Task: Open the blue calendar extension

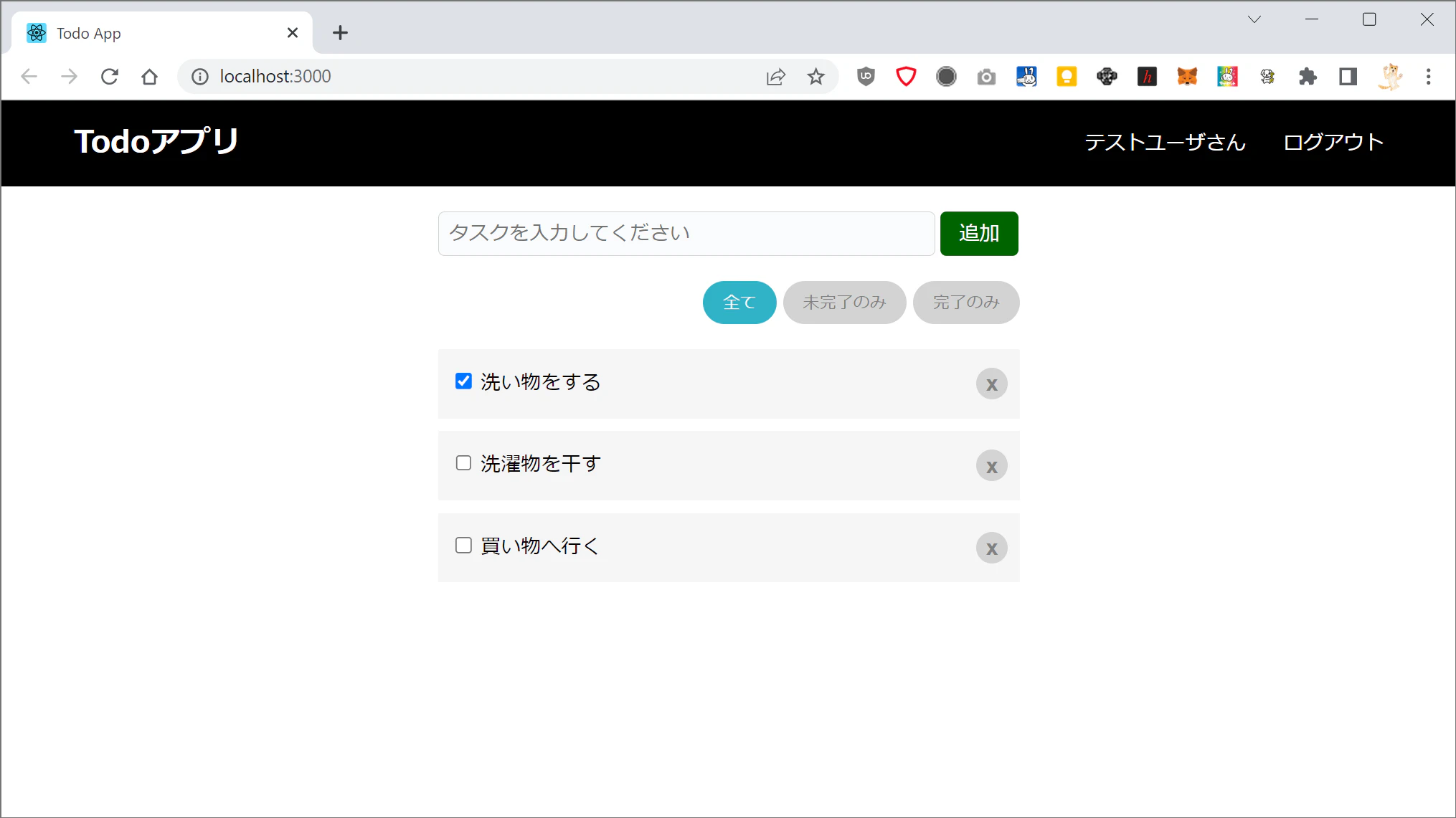Action: (x=1026, y=77)
